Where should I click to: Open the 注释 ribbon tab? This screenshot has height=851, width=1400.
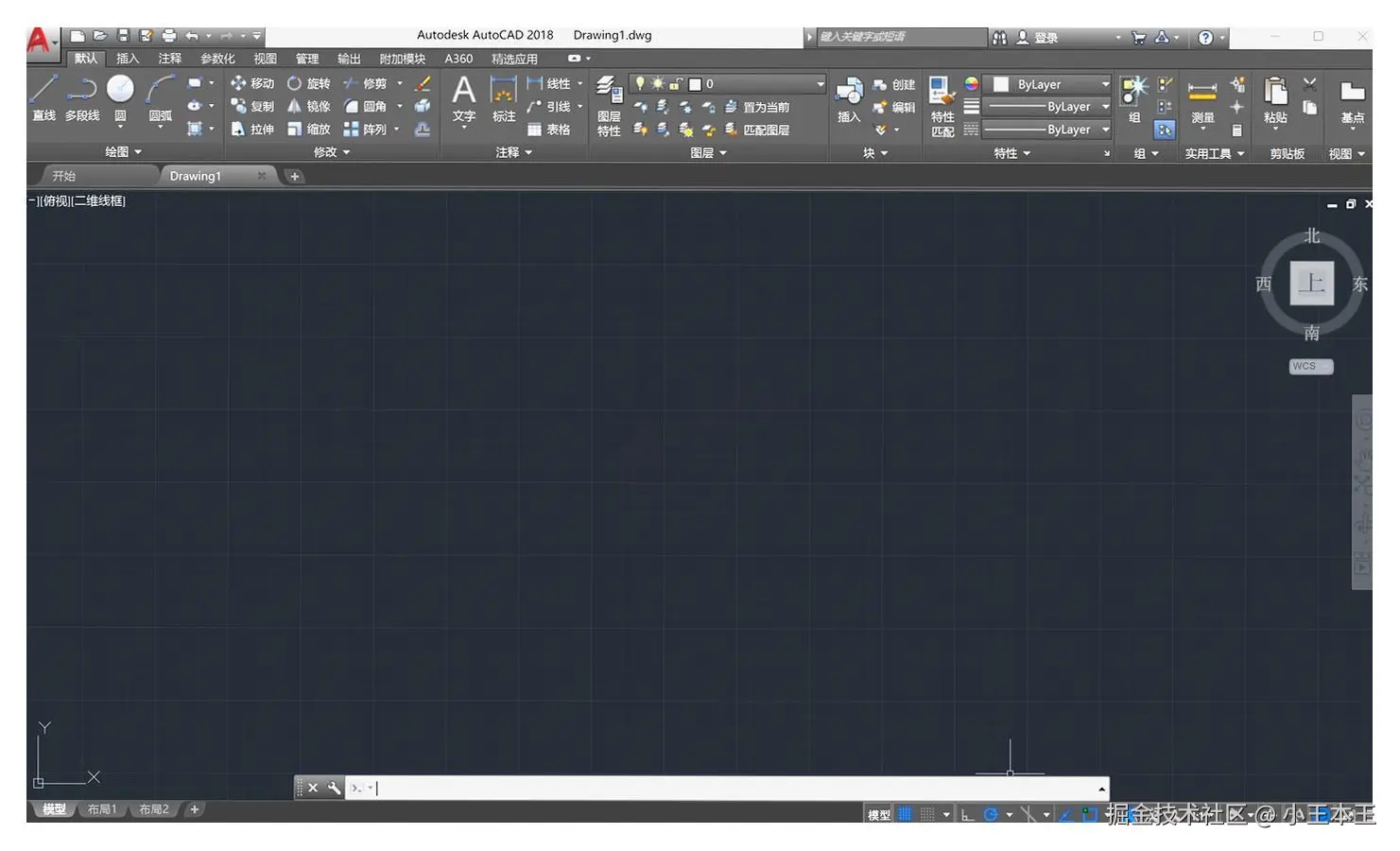tap(170, 59)
